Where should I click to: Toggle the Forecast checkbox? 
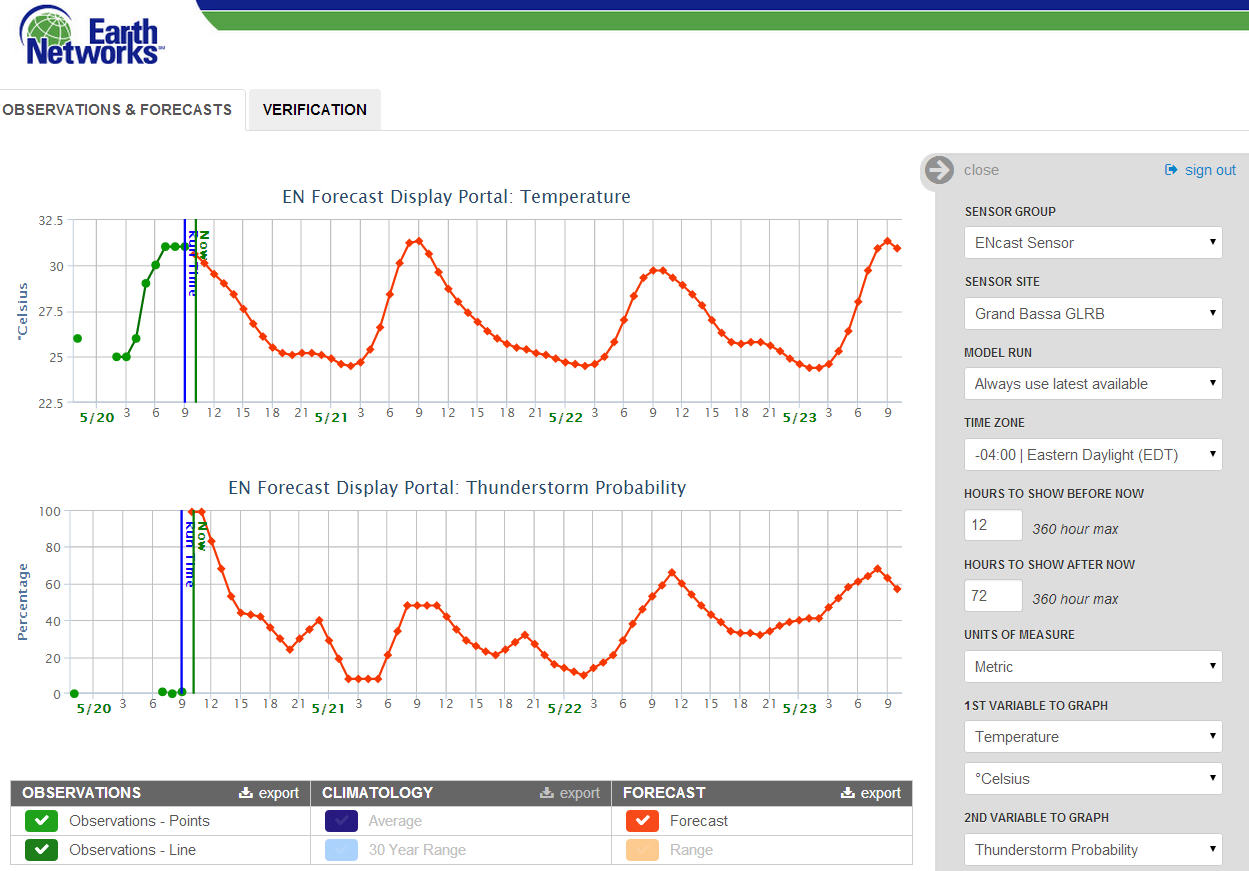tap(642, 821)
